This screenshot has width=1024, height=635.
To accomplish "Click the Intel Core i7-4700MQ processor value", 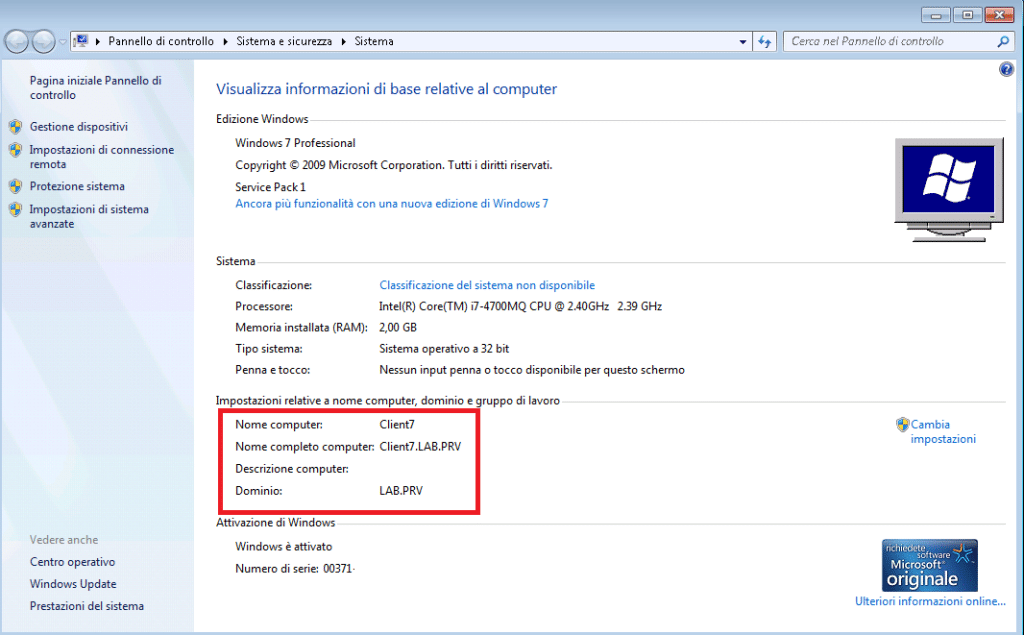I will (520, 306).
